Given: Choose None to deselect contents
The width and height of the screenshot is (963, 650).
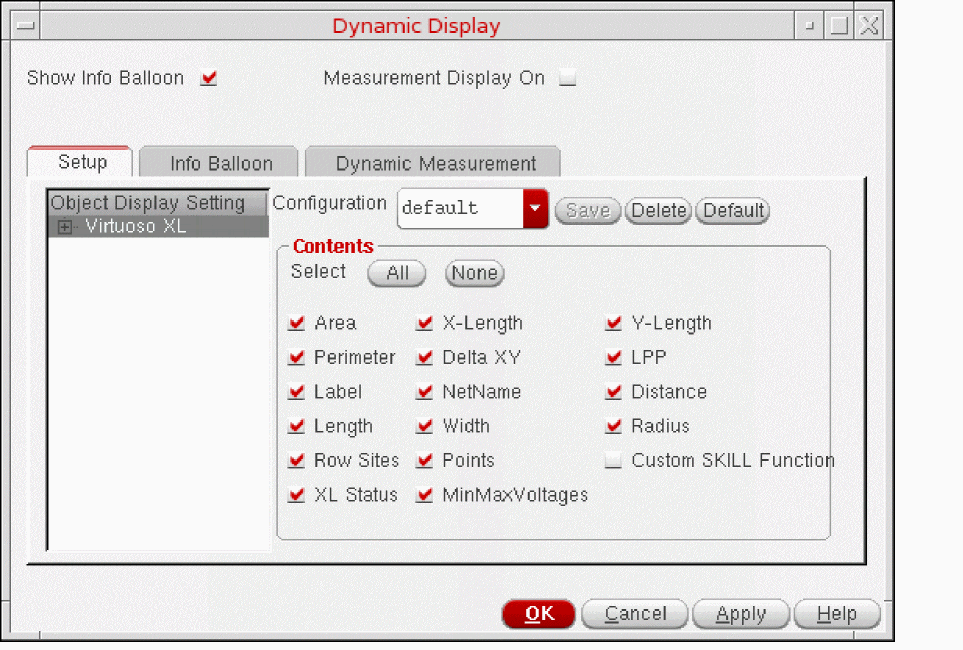Looking at the screenshot, I should coord(474,274).
